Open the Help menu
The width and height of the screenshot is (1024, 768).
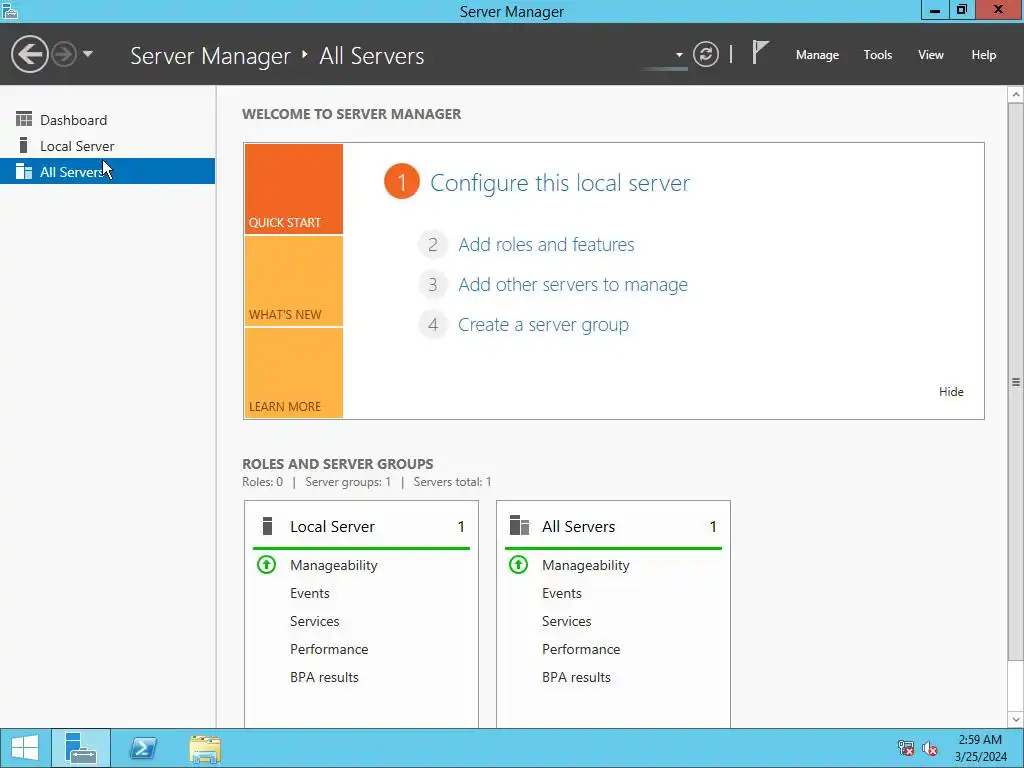tap(984, 55)
